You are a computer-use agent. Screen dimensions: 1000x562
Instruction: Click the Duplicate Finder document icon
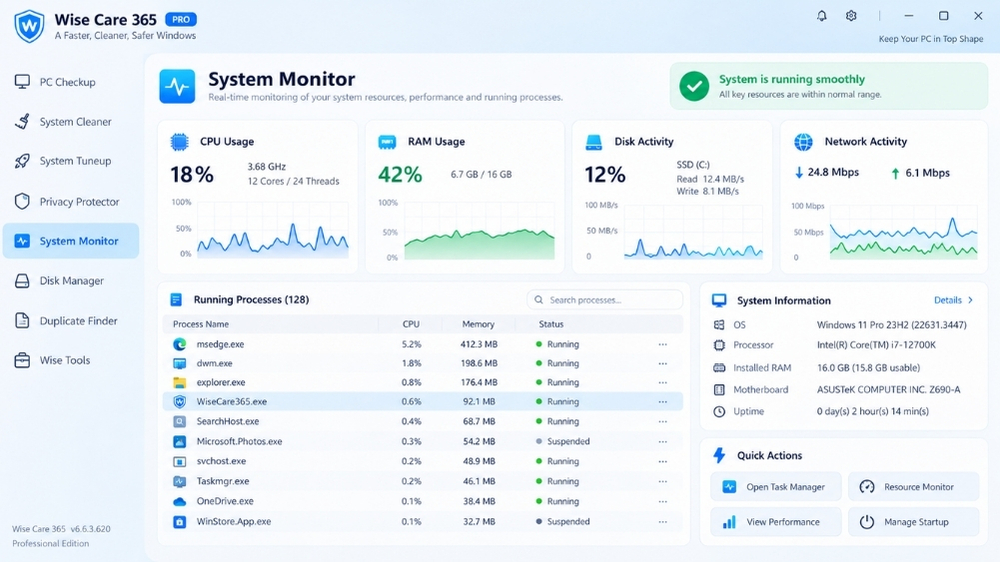pos(22,320)
